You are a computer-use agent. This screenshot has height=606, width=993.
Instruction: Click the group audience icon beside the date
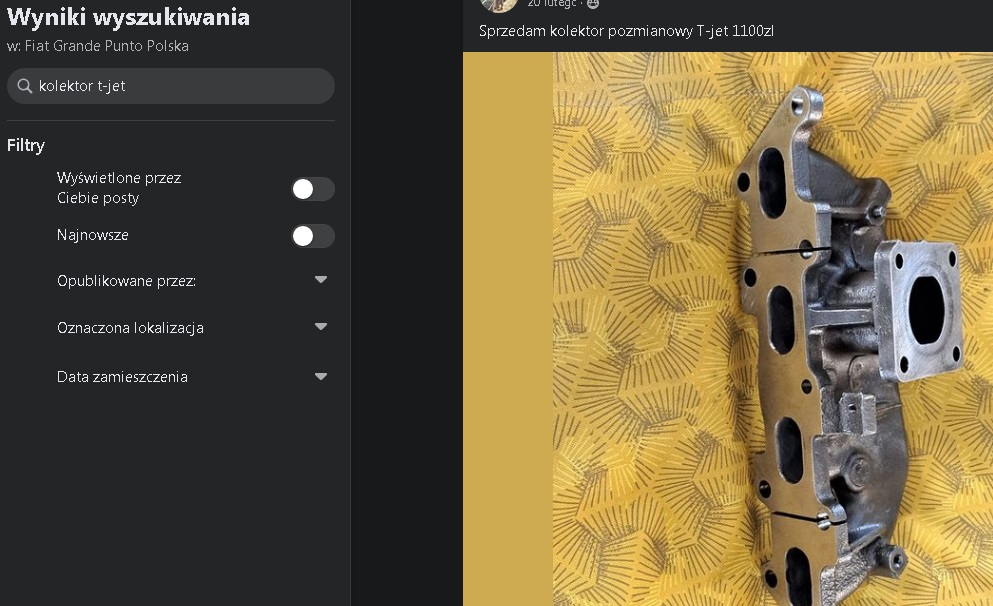[593, 4]
